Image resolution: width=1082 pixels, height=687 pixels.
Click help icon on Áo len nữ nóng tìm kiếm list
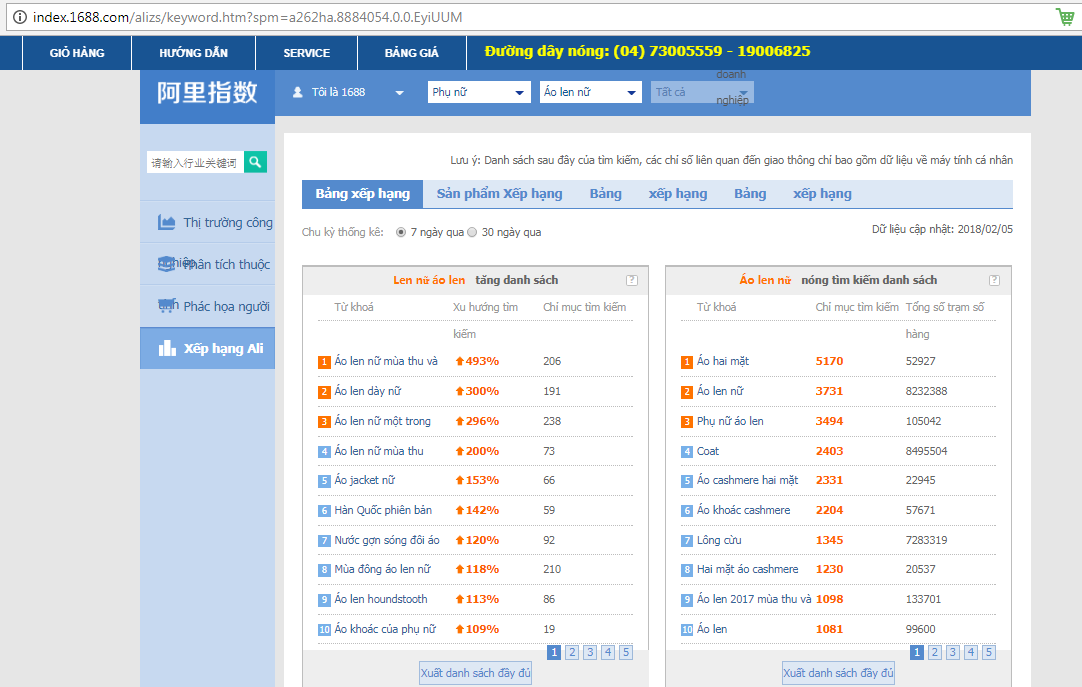tap(994, 280)
